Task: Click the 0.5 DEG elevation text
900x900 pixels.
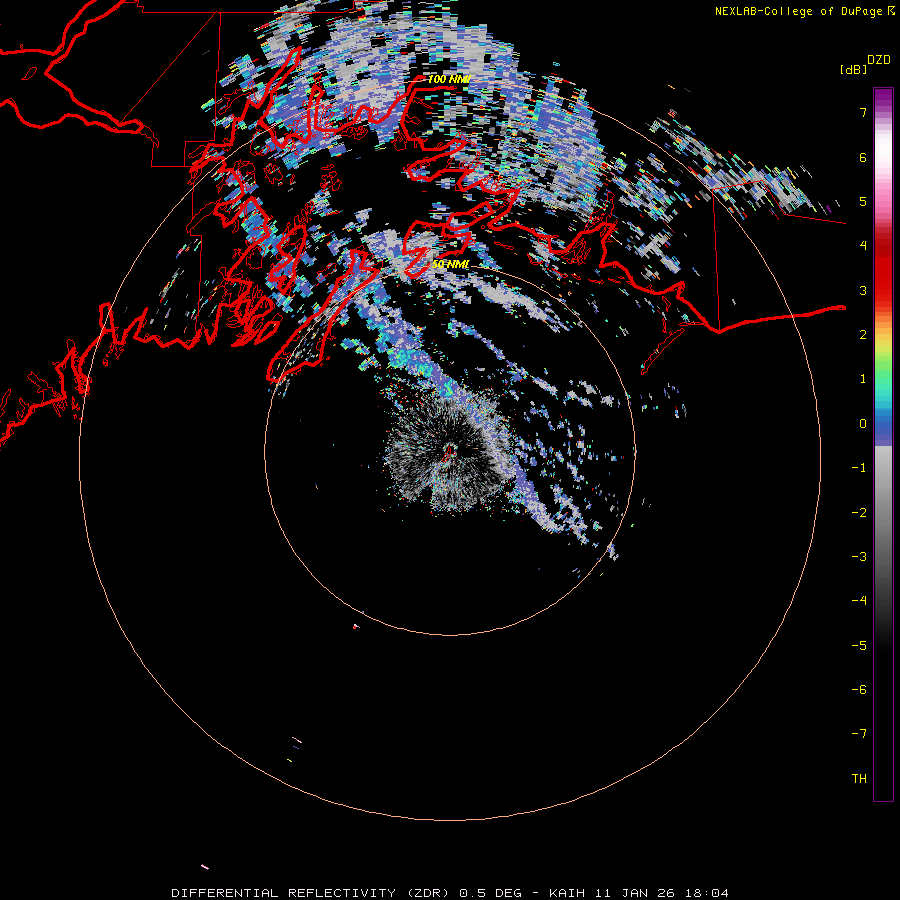Action: pyautogui.click(x=491, y=893)
